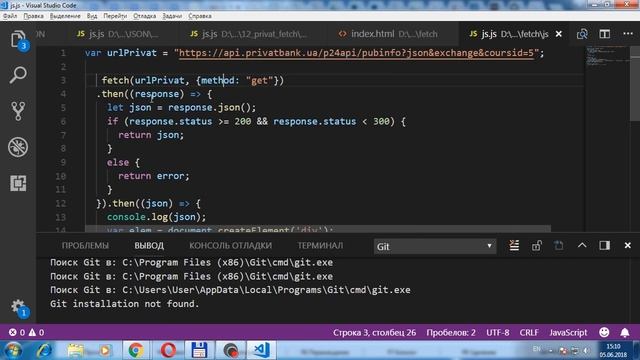This screenshot has height=360, width=640.
Task: Close the active js.js fetch tab
Action: 559,34
